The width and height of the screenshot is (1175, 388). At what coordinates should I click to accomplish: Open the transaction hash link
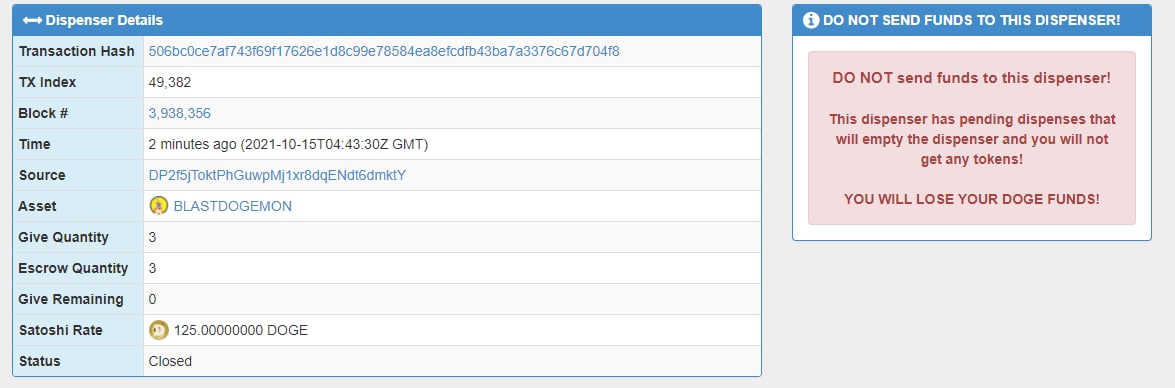pos(384,52)
